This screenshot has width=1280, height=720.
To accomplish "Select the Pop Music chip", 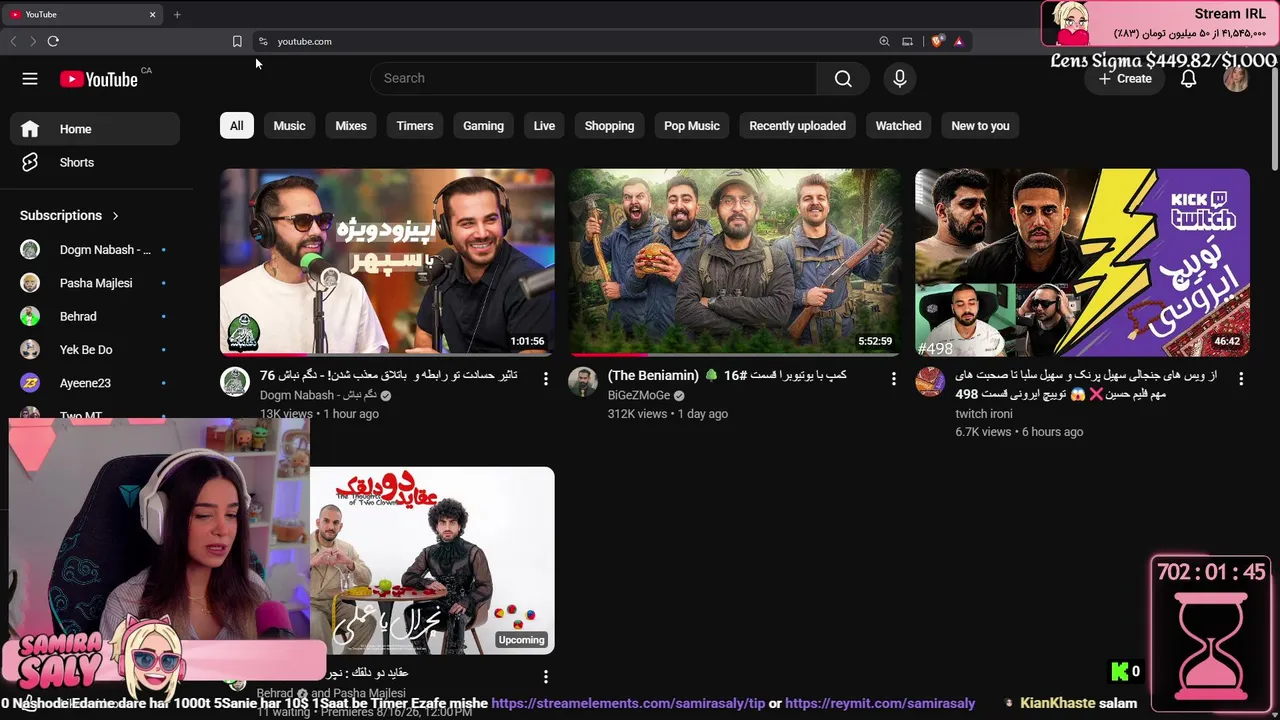I will pyautogui.click(x=692, y=126).
